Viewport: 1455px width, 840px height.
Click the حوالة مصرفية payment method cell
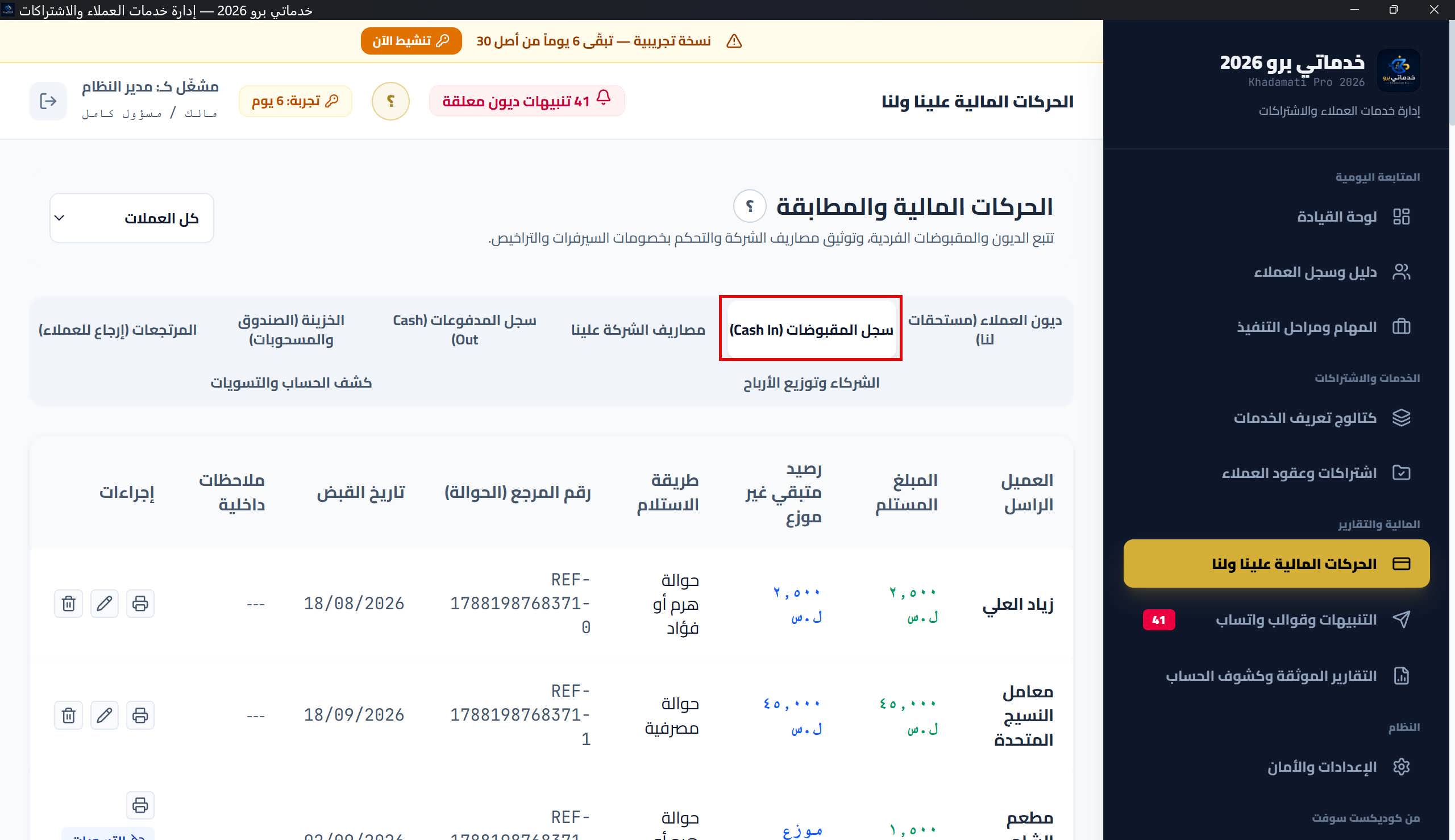[x=672, y=716]
